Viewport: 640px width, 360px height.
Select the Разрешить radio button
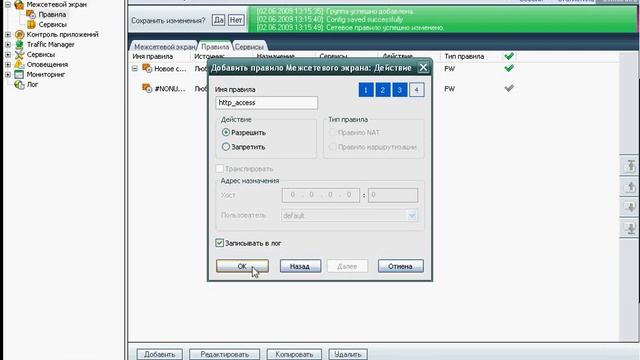[x=226, y=132]
